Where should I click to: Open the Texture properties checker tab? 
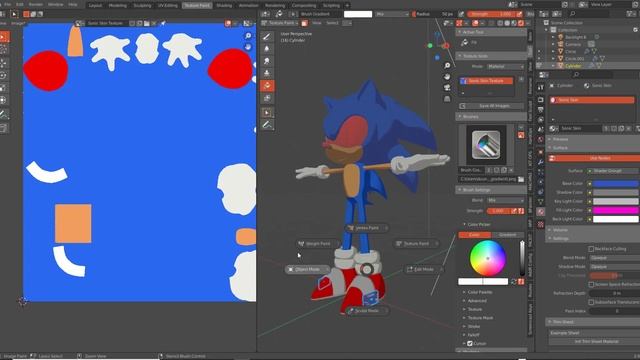tap(540, 224)
